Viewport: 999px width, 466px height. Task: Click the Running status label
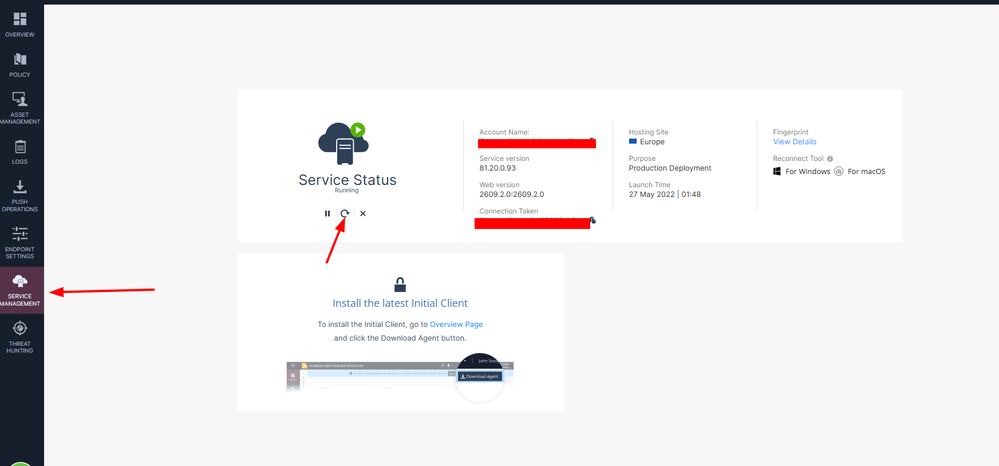(347, 190)
